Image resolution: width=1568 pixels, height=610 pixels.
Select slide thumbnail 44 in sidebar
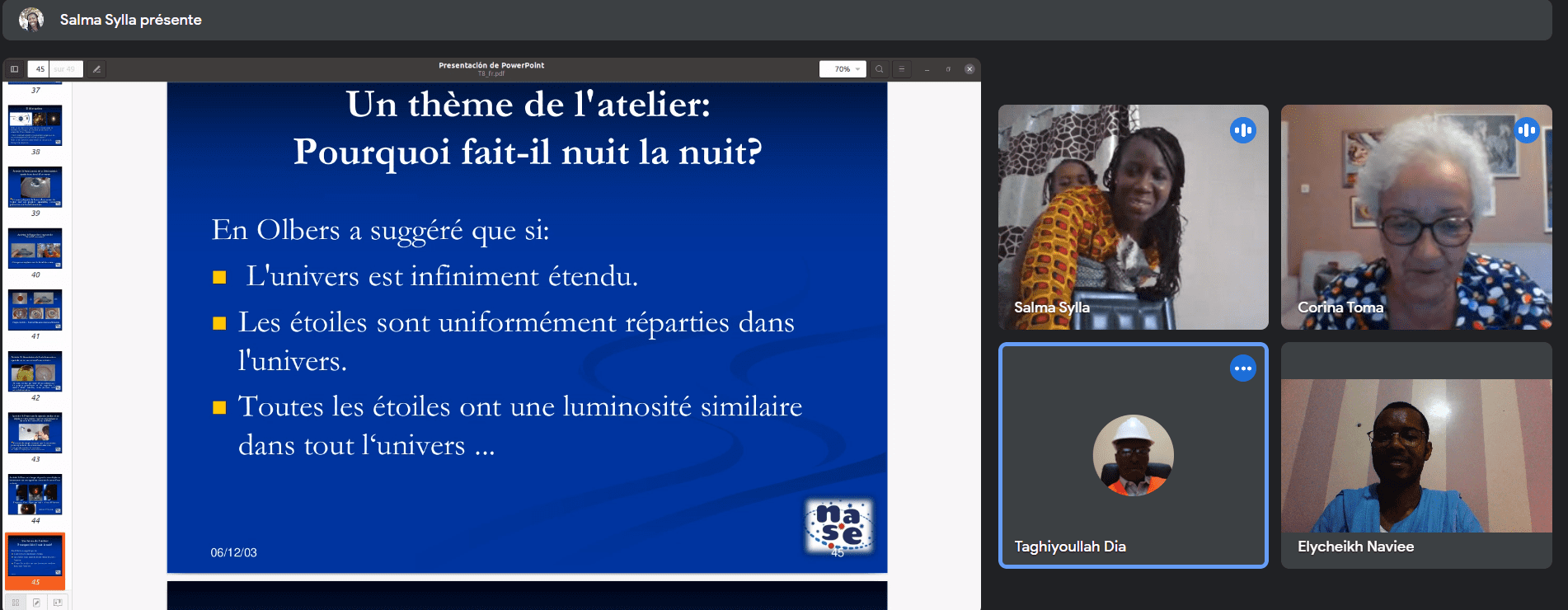tap(35, 495)
